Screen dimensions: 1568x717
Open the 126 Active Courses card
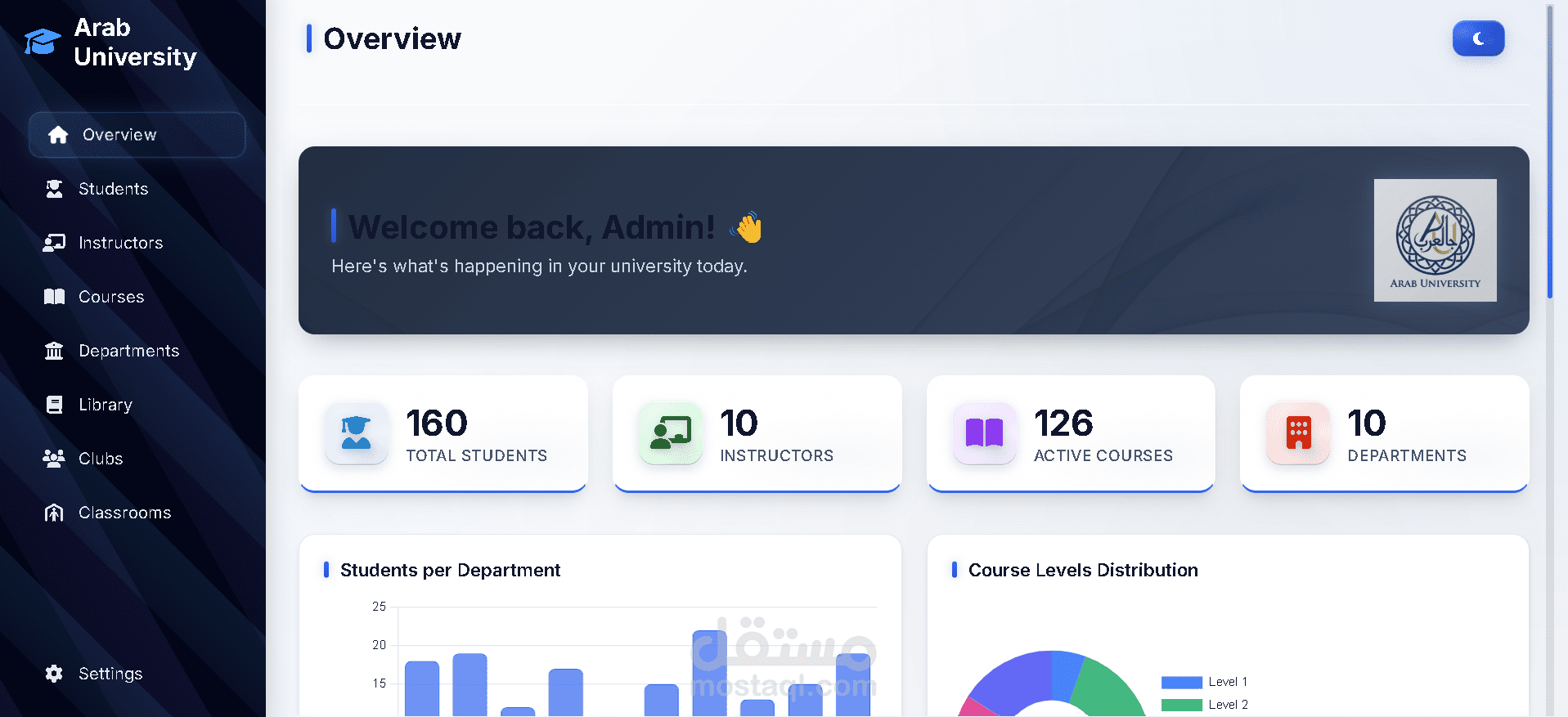tap(1071, 434)
